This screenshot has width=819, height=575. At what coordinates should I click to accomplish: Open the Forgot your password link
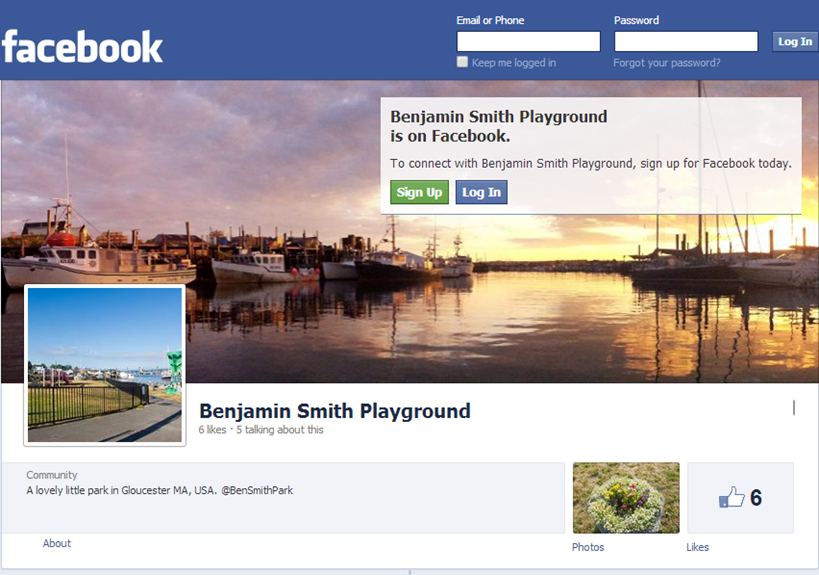click(666, 63)
